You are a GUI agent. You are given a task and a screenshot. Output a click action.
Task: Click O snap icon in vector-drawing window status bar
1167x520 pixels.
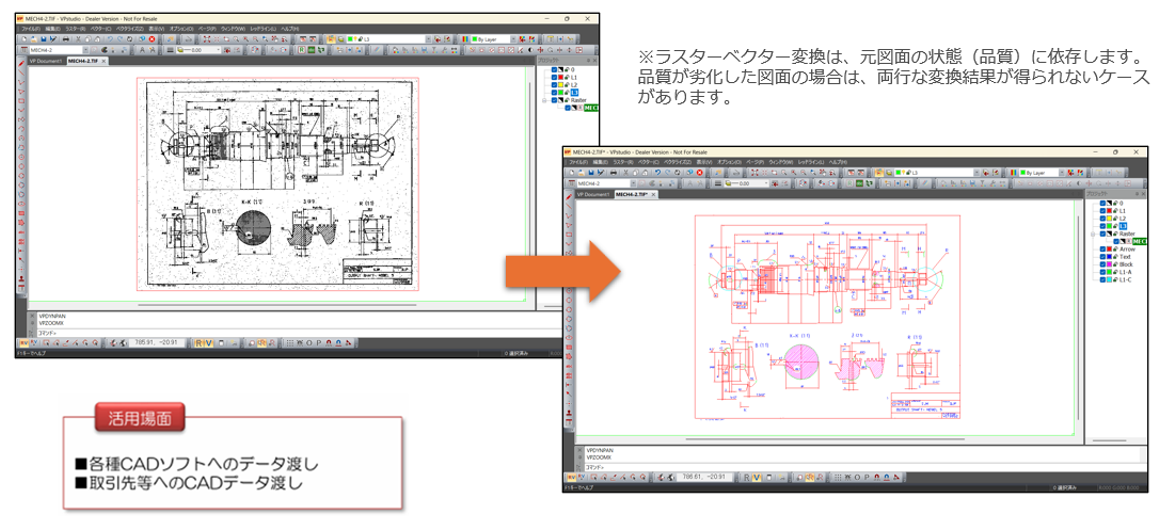(857, 477)
